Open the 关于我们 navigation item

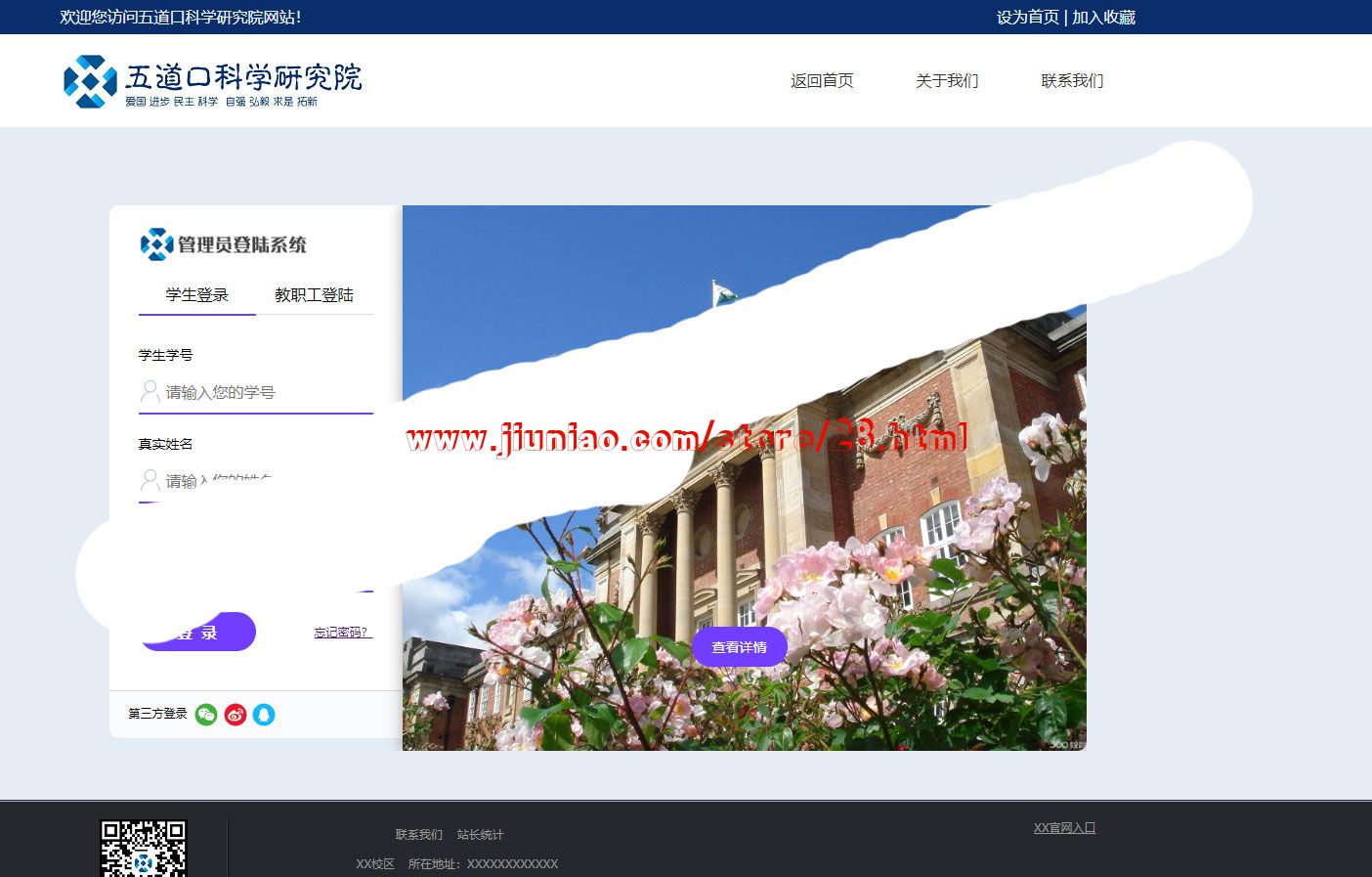[x=947, y=81]
